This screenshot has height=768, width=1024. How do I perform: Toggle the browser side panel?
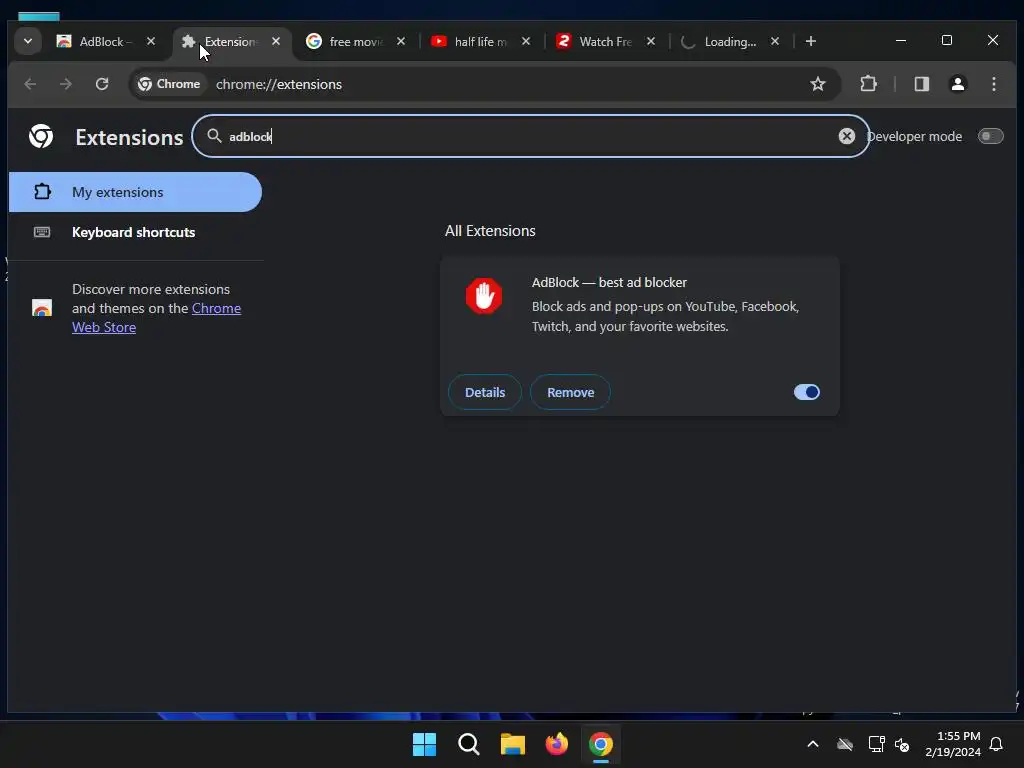tap(921, 84)
